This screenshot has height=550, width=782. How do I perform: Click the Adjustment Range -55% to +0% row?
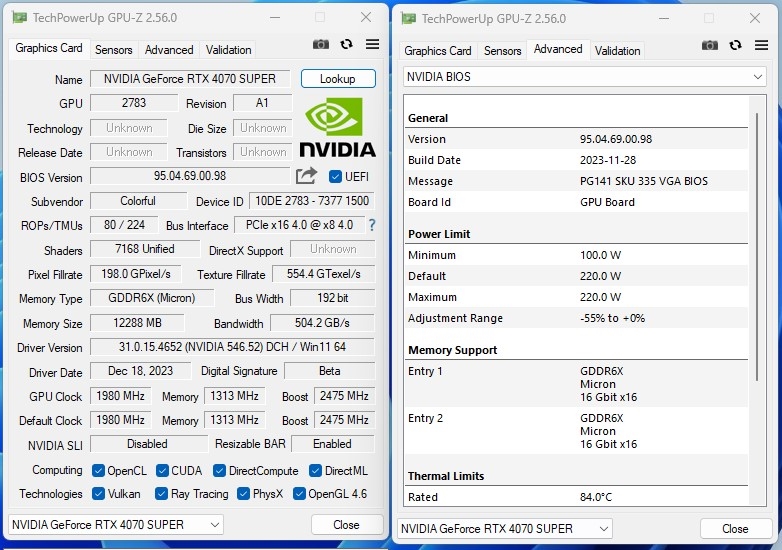click(577, 318)
